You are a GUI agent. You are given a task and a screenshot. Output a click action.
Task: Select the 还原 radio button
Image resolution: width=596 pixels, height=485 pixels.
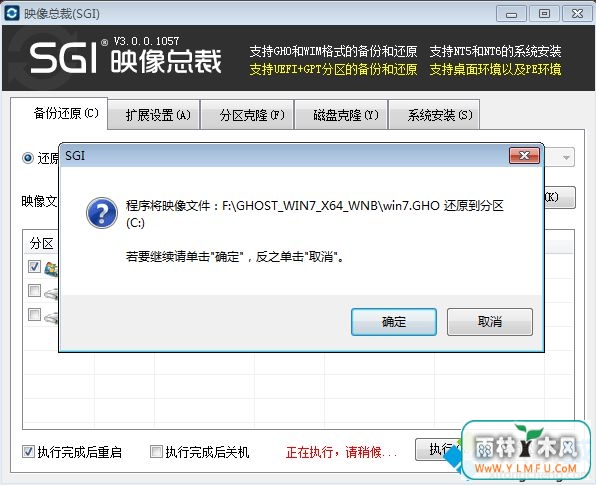coord(28,157)
